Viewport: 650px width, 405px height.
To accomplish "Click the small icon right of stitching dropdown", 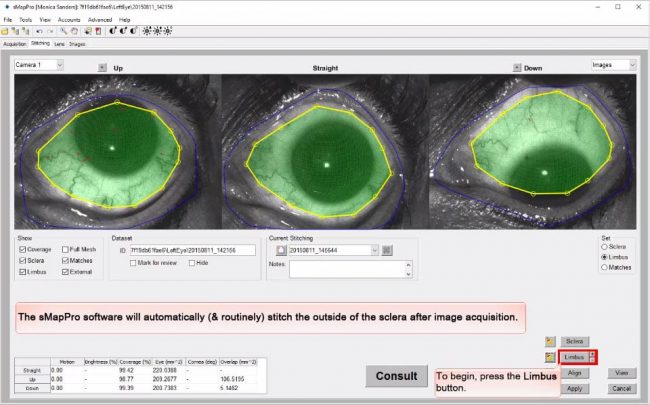I will (x=387, y=250).
